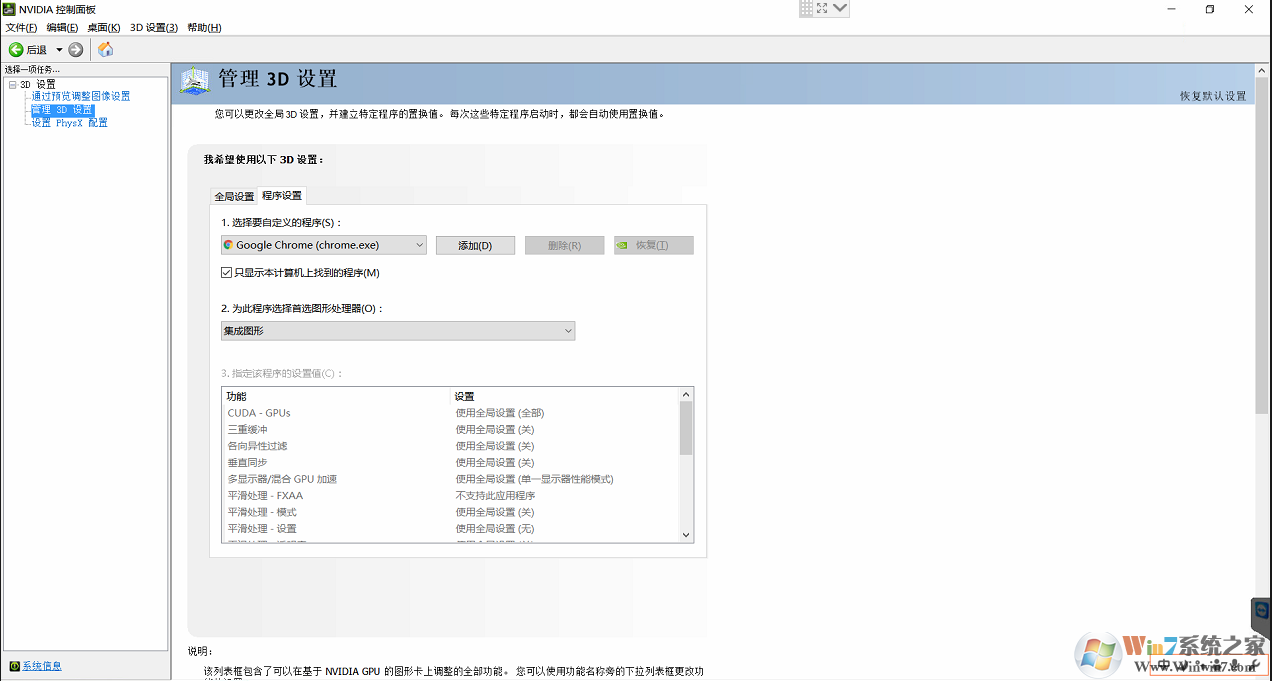Open the TeamViewer system tray icon

coord(1261,612)
